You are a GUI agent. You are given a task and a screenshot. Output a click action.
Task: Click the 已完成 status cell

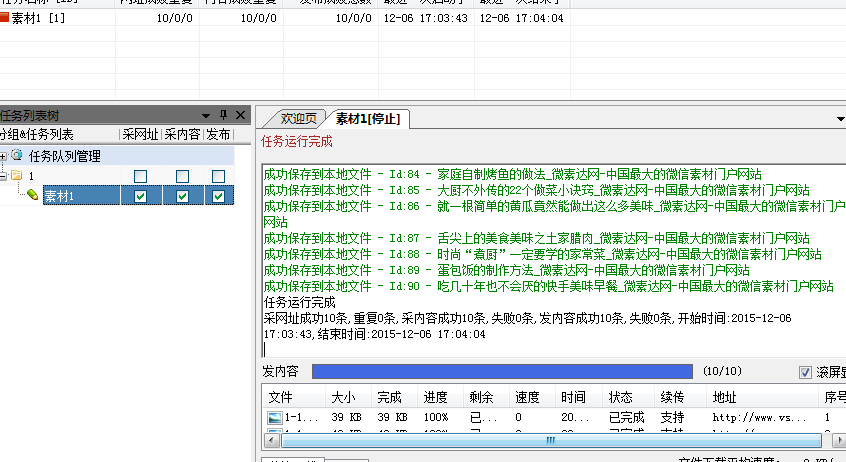pos(626,417)
